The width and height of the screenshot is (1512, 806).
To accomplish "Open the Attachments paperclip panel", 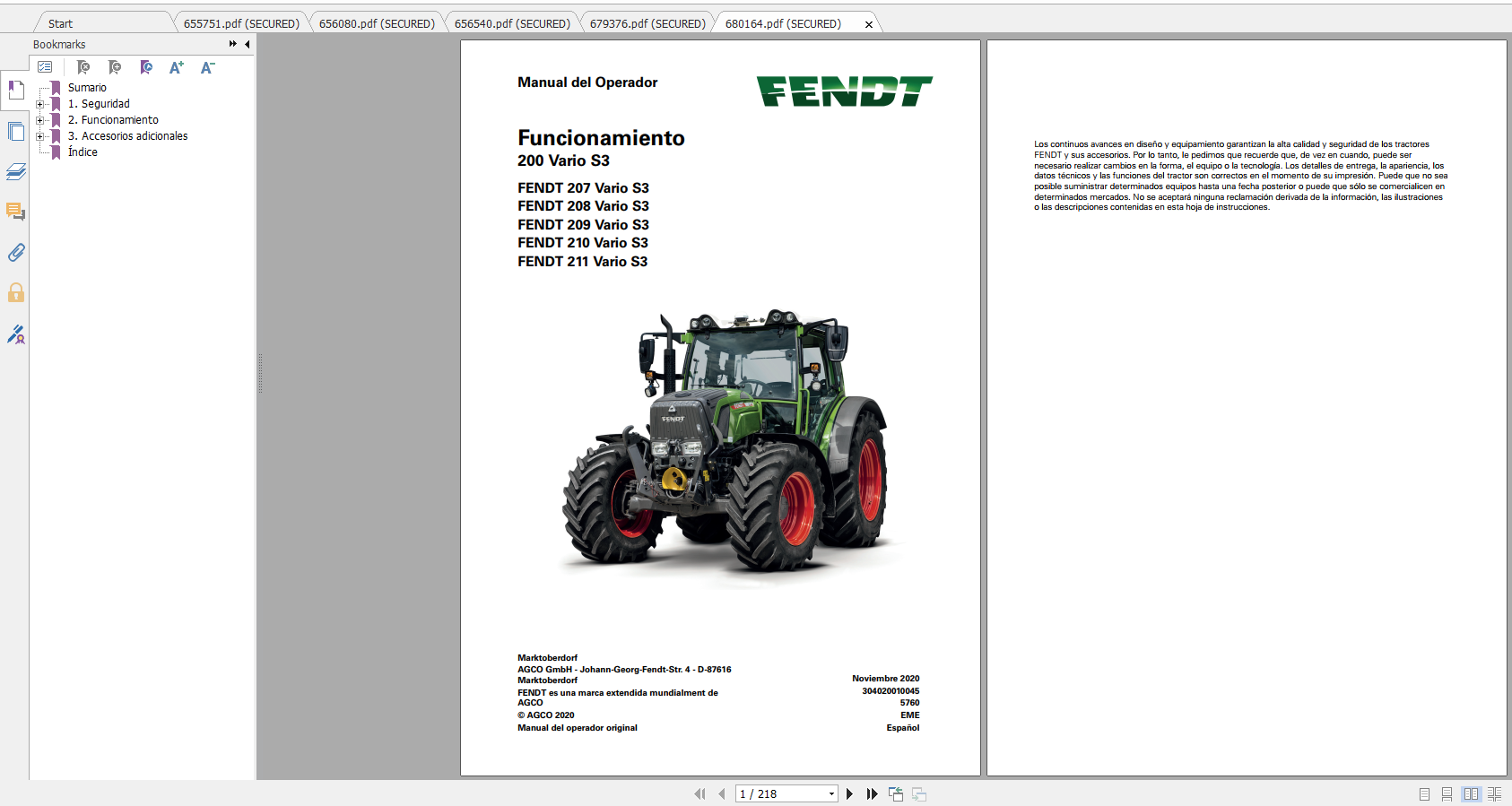I will [16, 253].
